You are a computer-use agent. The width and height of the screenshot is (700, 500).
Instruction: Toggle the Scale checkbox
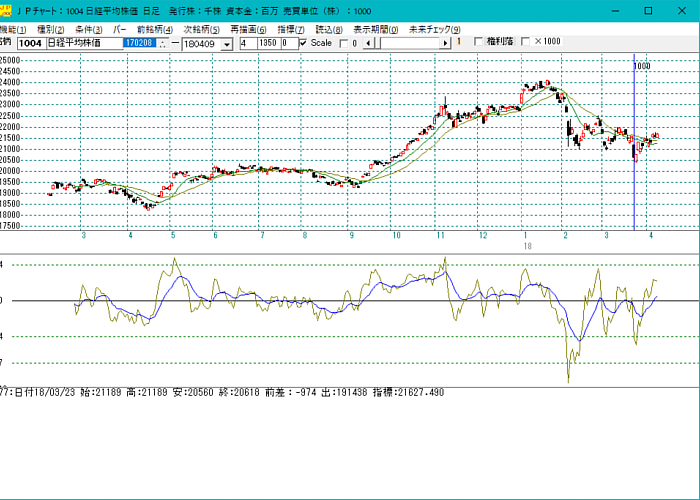(x=303, y=43)
